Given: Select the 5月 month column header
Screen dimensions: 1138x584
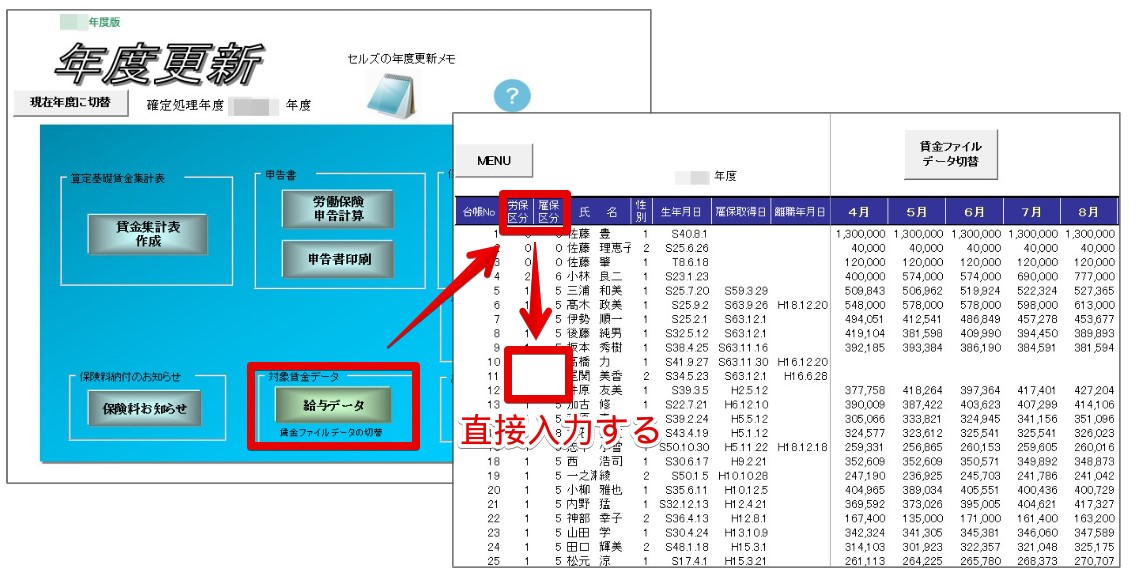Looking at the screenshot, I should click(917, 212).
